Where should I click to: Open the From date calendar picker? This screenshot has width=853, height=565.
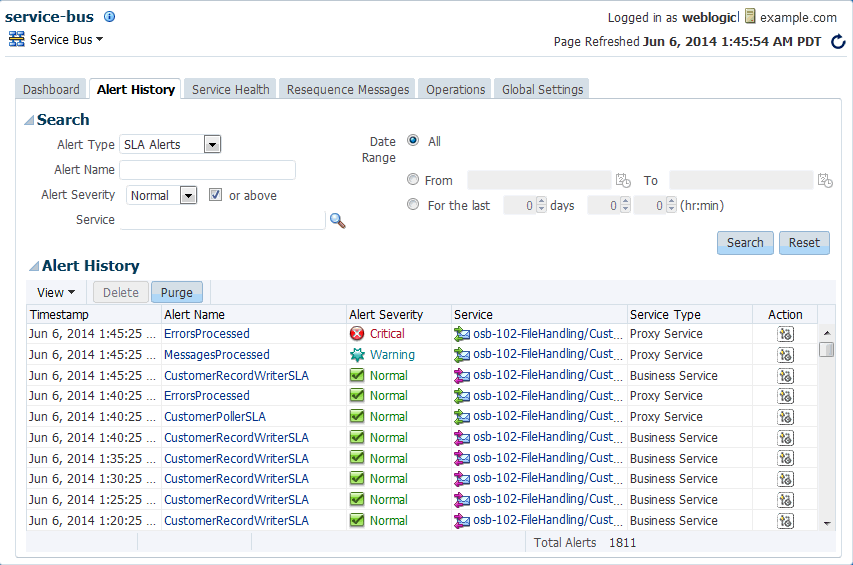point(623,180)
